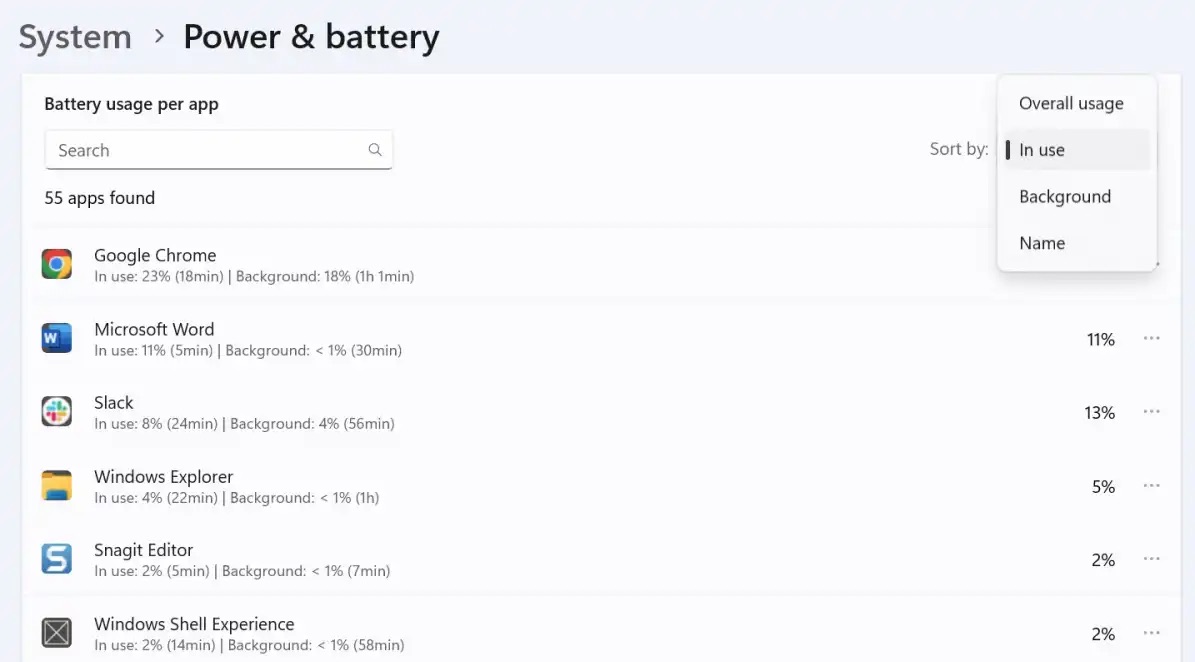Click the Windows Shell Experience icon
Screen dimensions: 1195x662
point(57,632)
